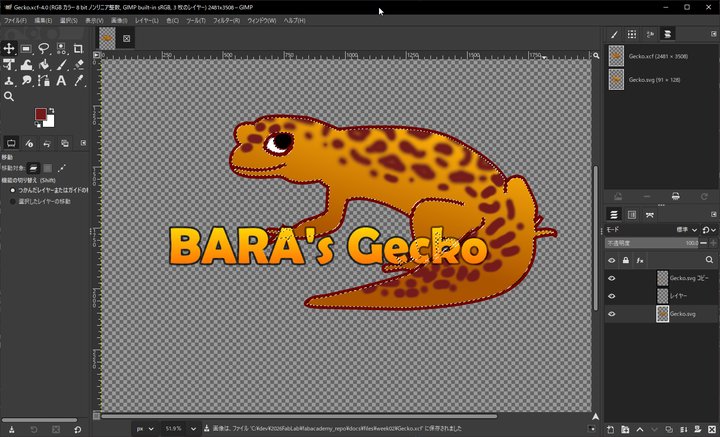The width and height of the screenshot is (720, 437).
Task: Select the Paintbrush tool
Action: 61,65
